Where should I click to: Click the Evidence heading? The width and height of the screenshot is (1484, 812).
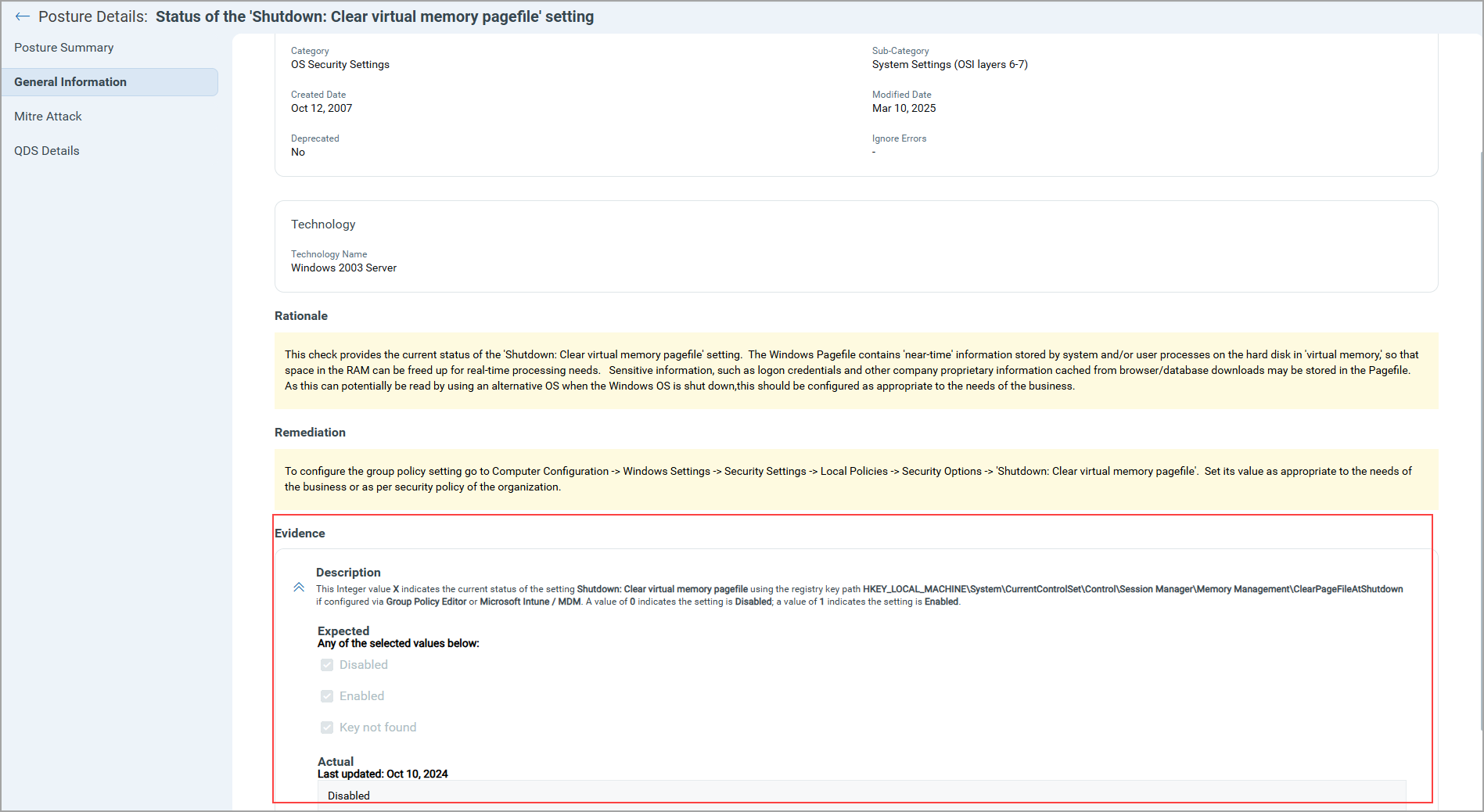click(x=300, y=534)
